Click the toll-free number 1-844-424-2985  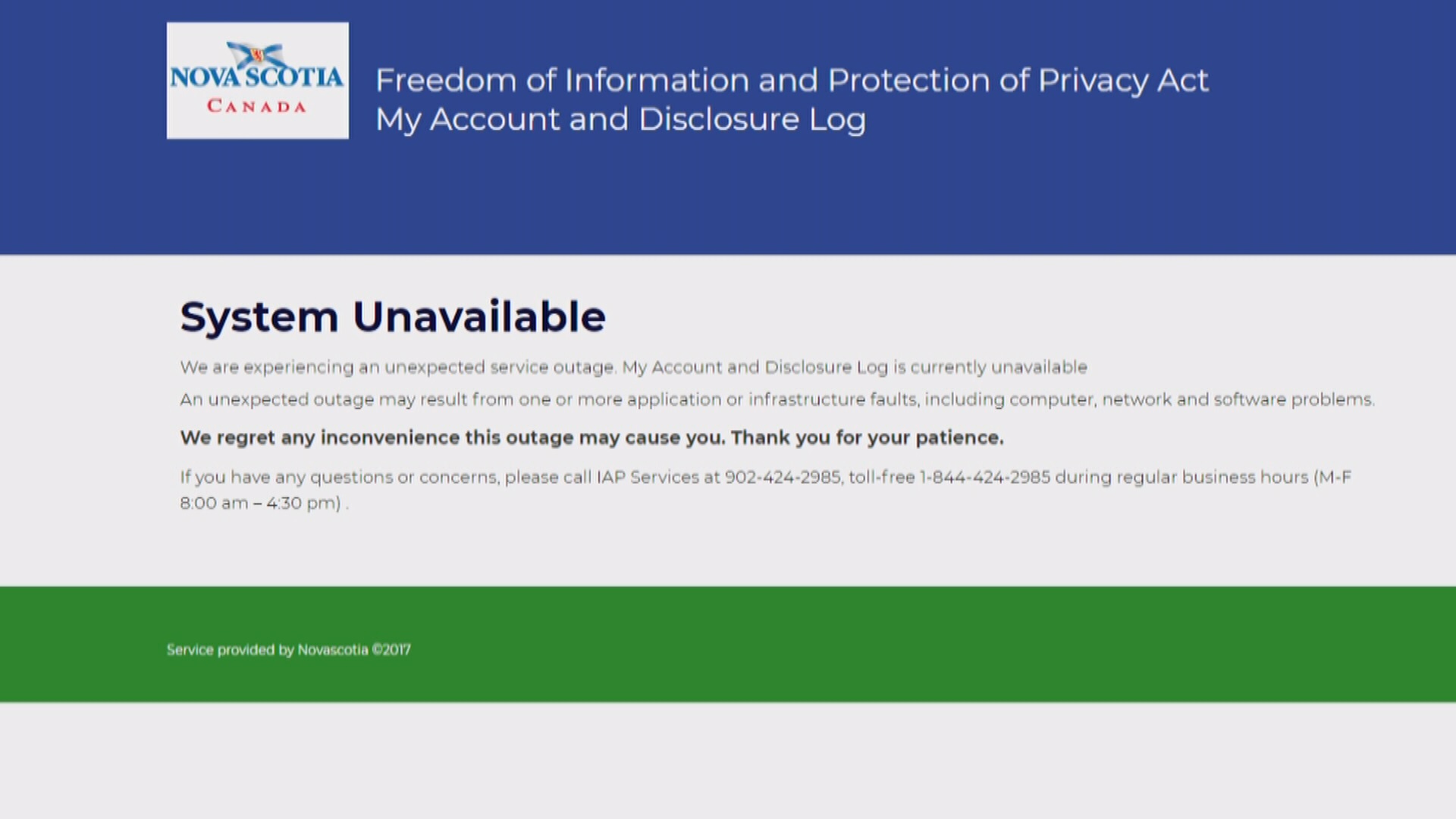[x=984, y=478]
